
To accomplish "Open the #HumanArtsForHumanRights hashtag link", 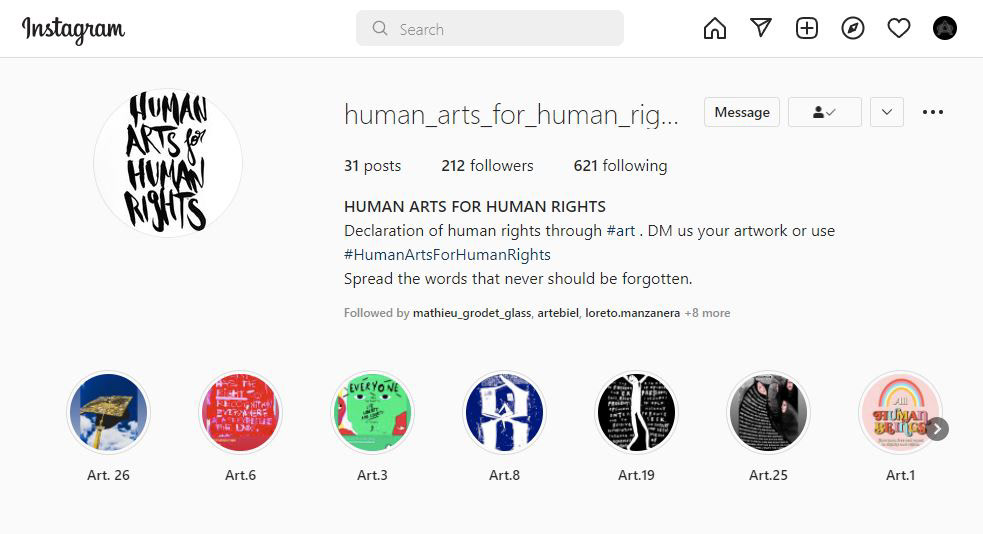I will pyautogui.click(x=447, y=255).
